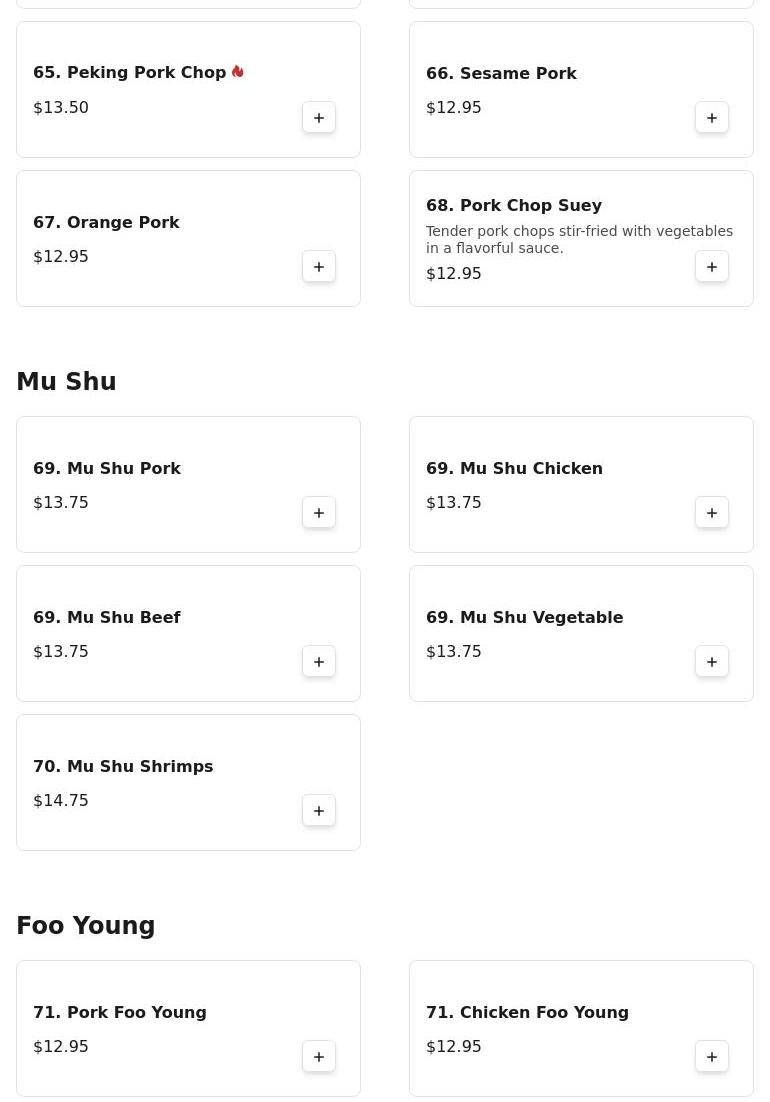Add Peking Pork Chop to cart

click(x=319, y=118)
